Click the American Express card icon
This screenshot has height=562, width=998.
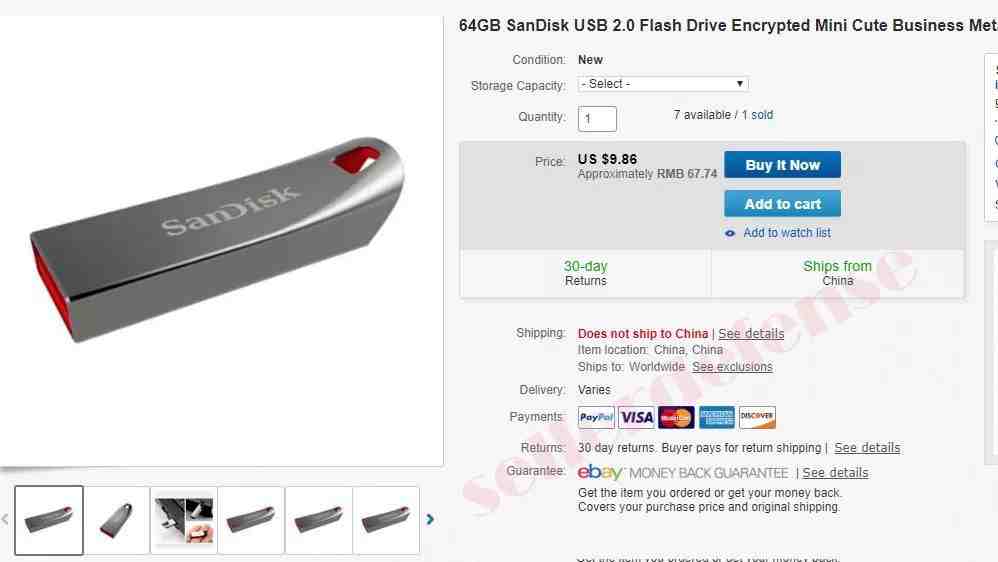[717, 418]
